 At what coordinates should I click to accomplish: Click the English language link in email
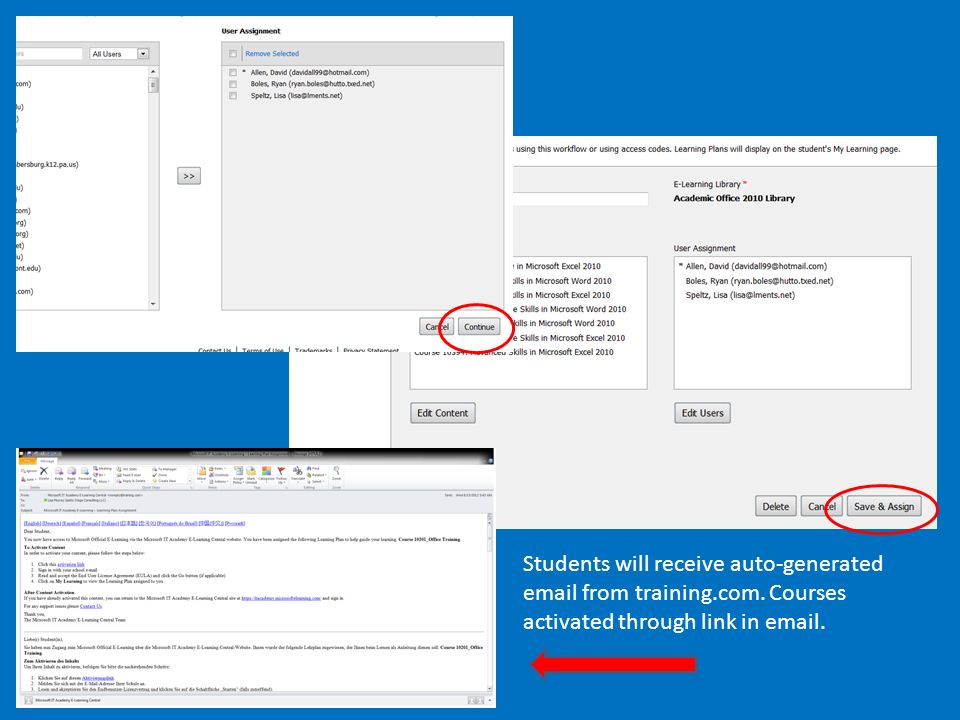point(32,523)
